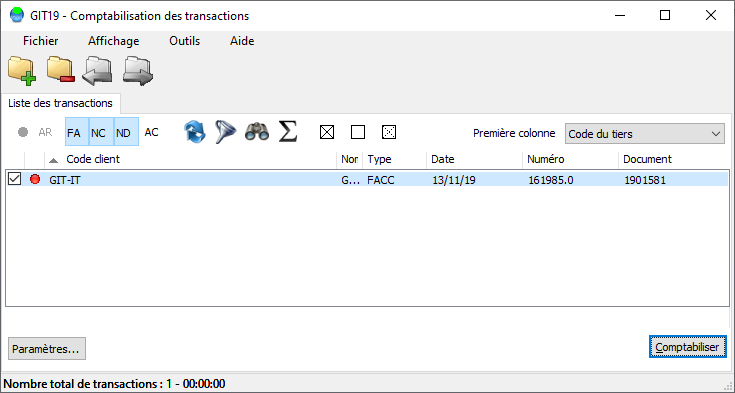The image size is (735, 393).
Task: Click the sigma totals icon
Action: (x=288, y=132)
